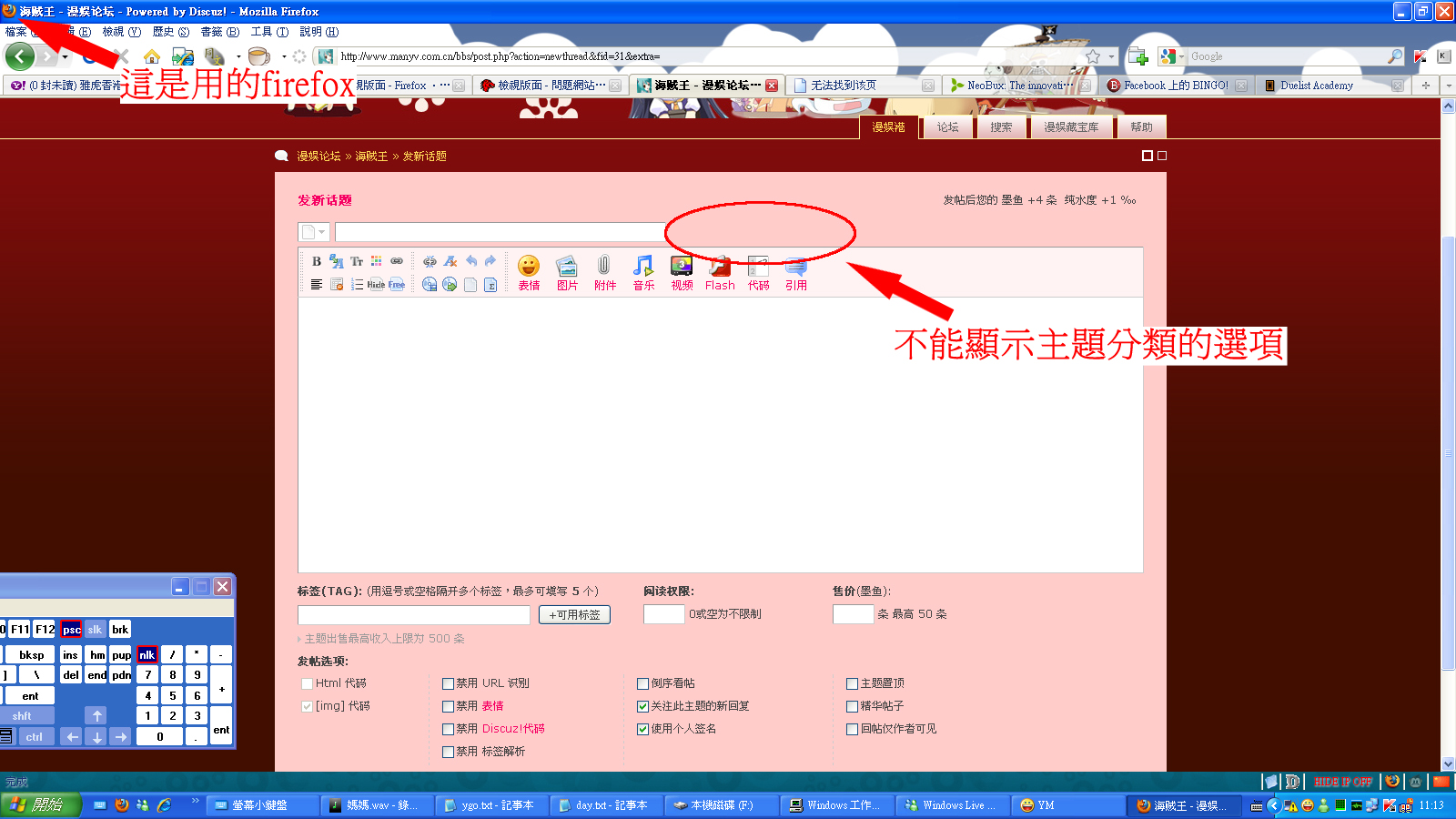Open the 论坛 navigation tab
The width and height of the screenshot is (1456, 819).
947,127
